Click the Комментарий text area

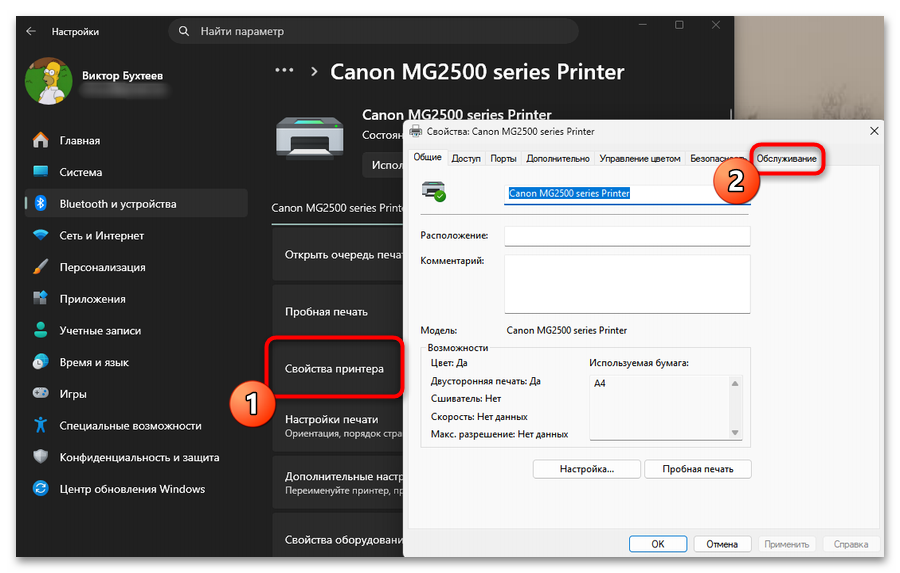click(627, 284)
